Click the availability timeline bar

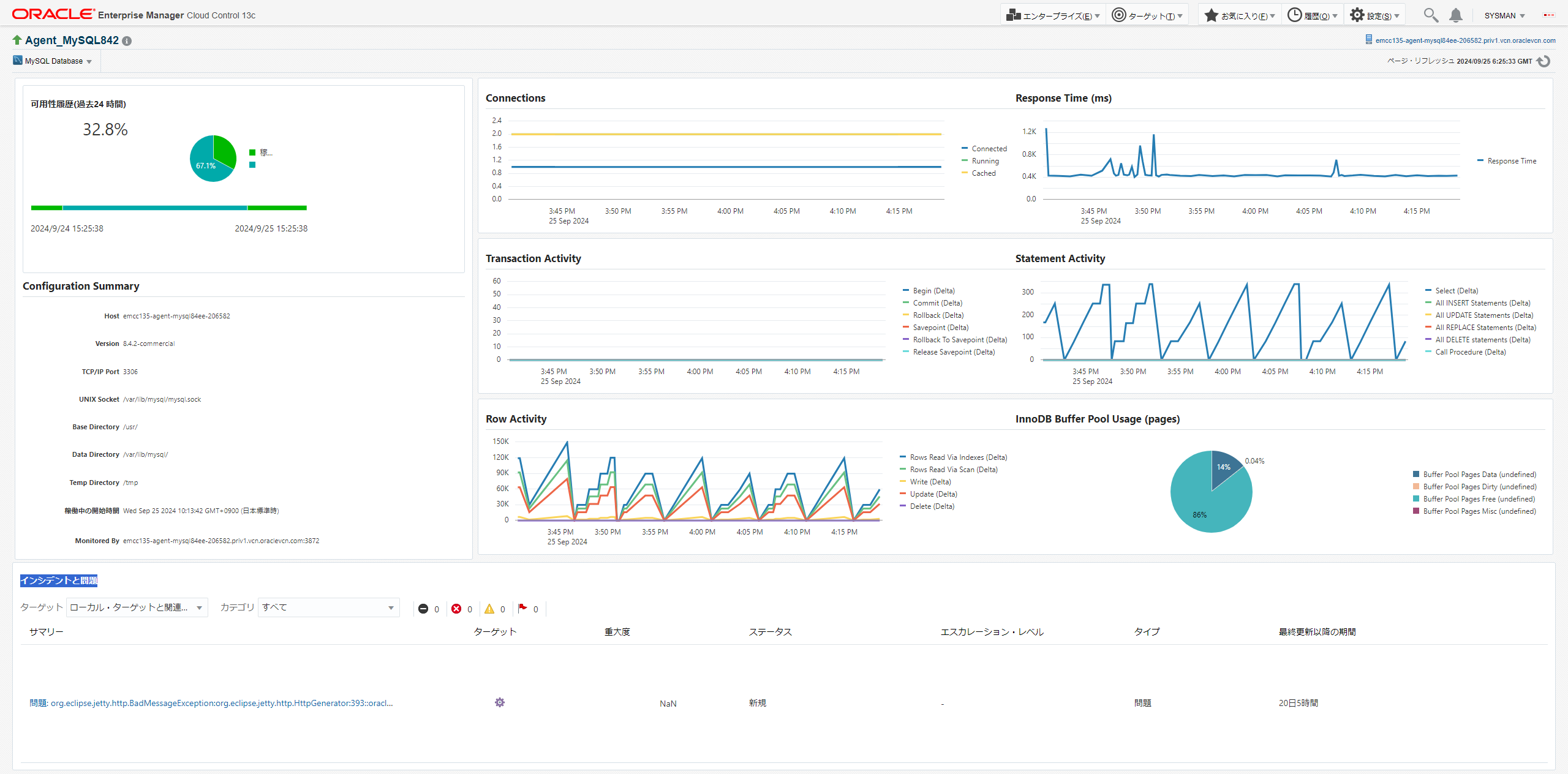tap(169, 208)
